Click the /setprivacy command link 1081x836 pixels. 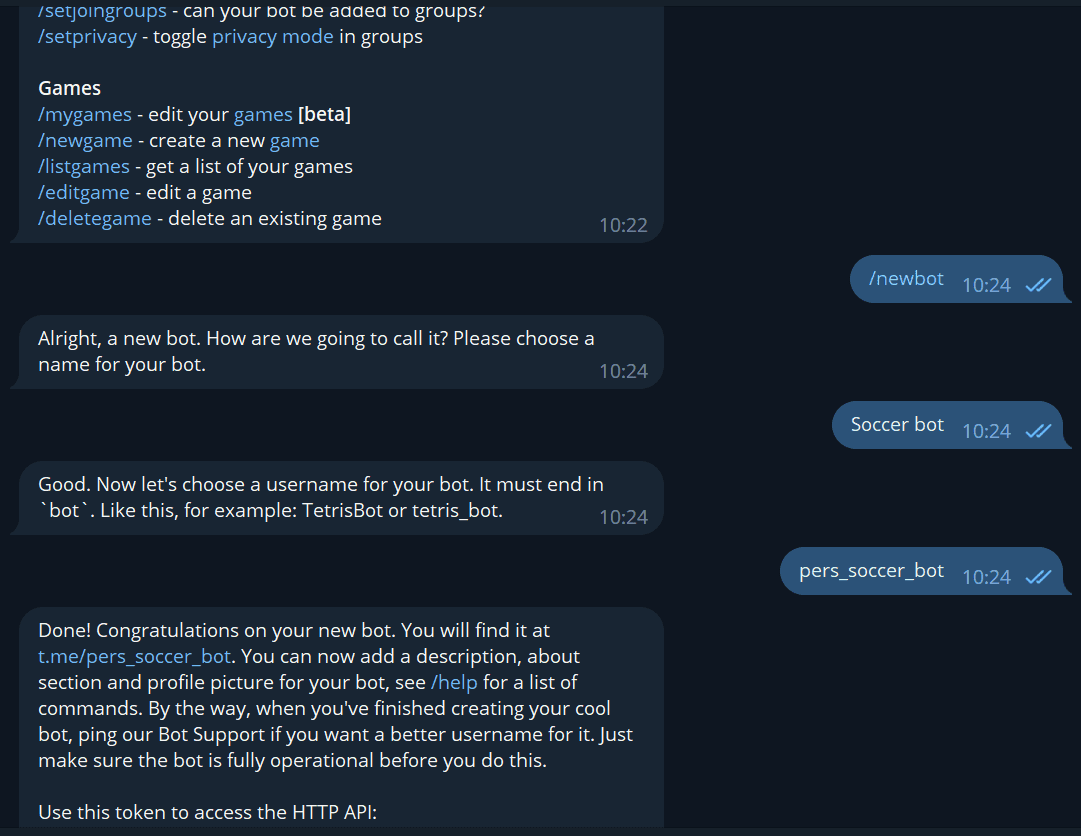[x=87, y=37]
